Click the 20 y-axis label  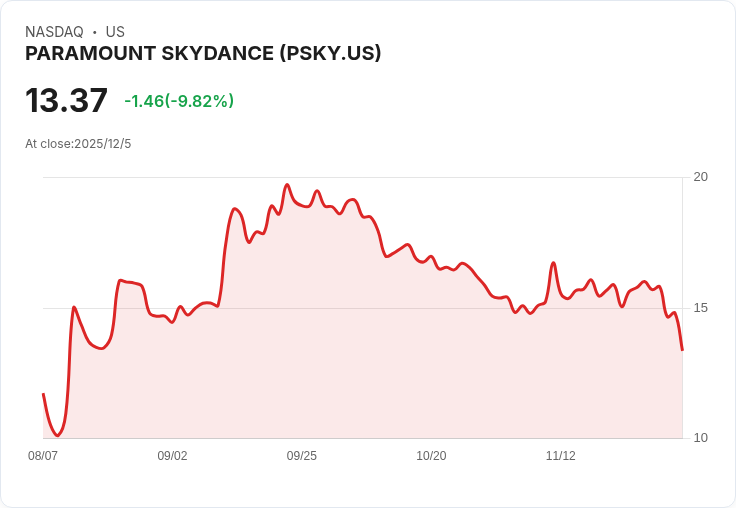point(701,177)
